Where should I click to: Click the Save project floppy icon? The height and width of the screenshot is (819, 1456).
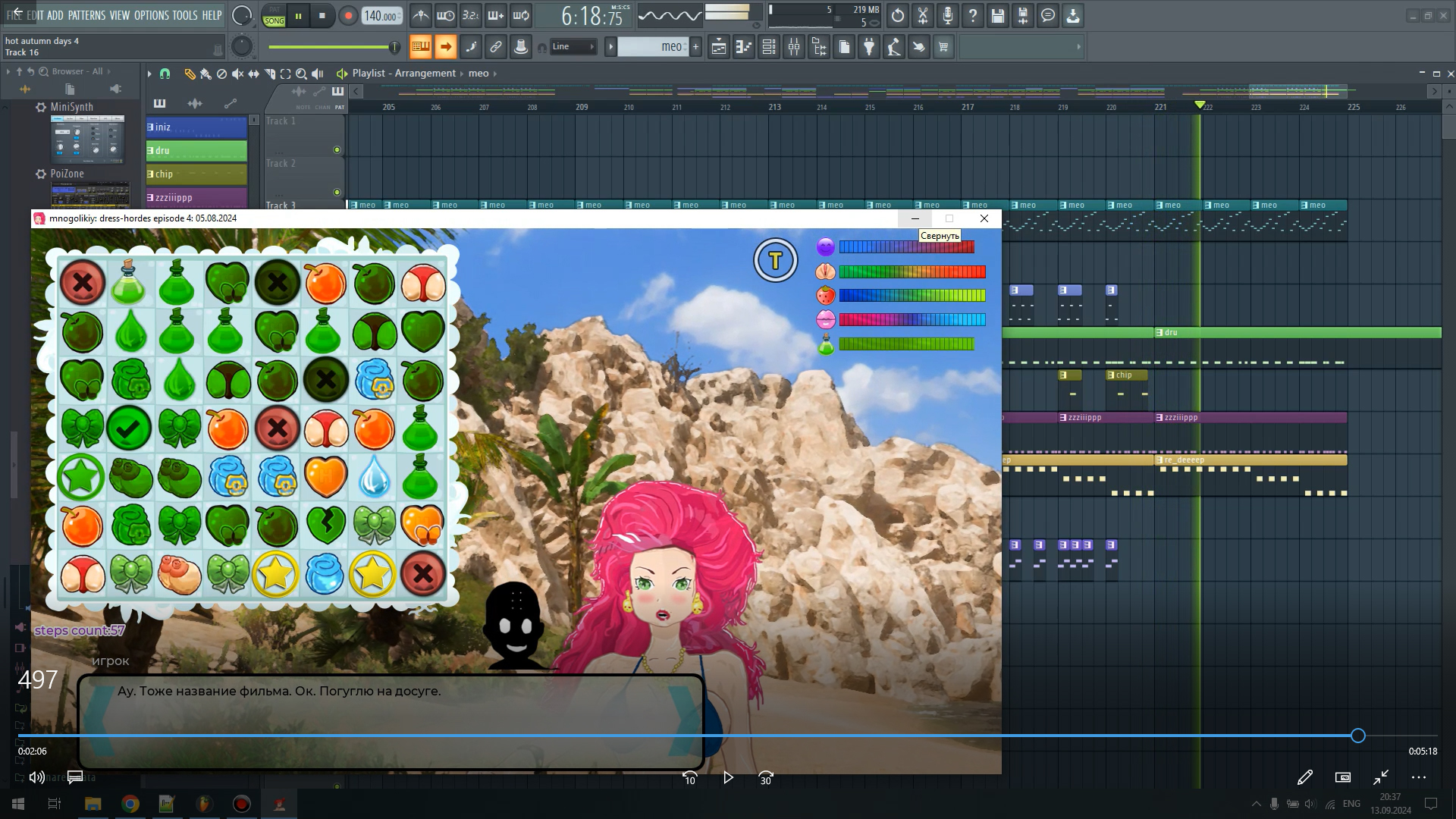coord(998,15)
